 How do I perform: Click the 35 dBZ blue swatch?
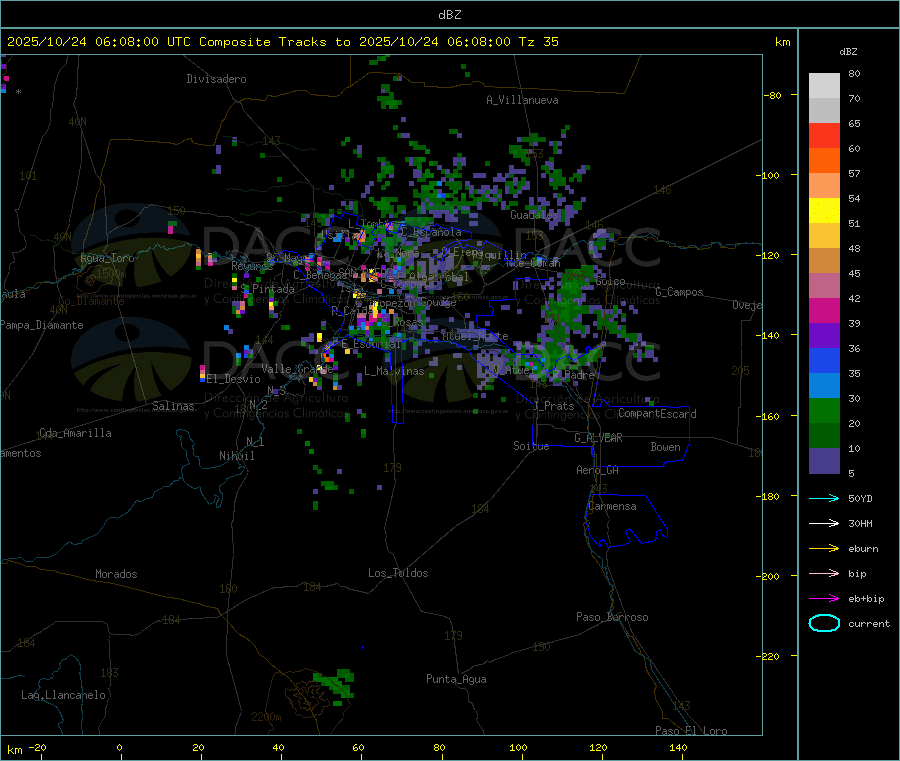[x=824, y=360]
